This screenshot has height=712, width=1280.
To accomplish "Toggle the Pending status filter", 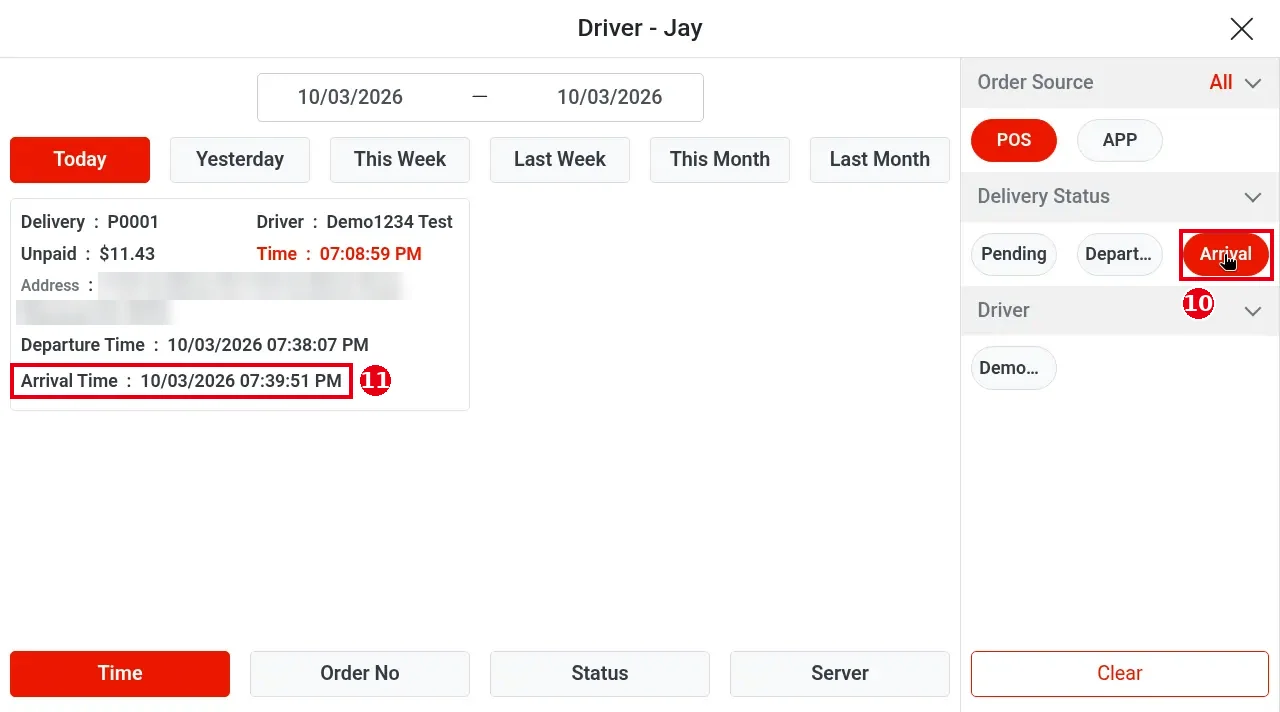I will 1014,254.
